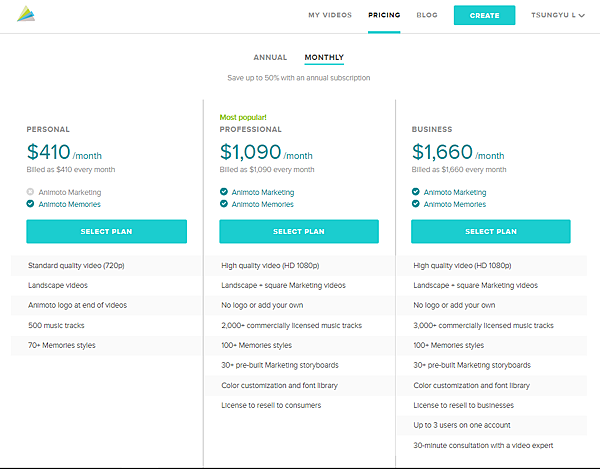Click Personal plan's Animoto Memories check icon
600x469 pixels.
tap(30, 204)
